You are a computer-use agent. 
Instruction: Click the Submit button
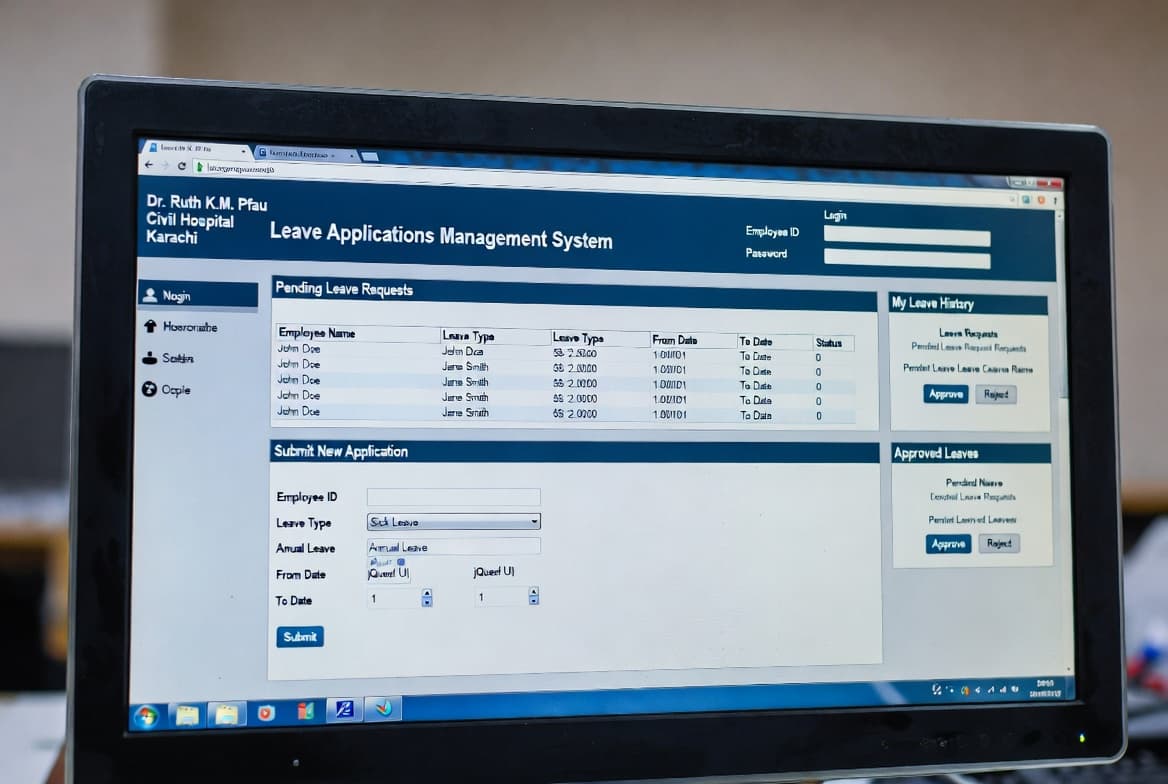point(300,636)
